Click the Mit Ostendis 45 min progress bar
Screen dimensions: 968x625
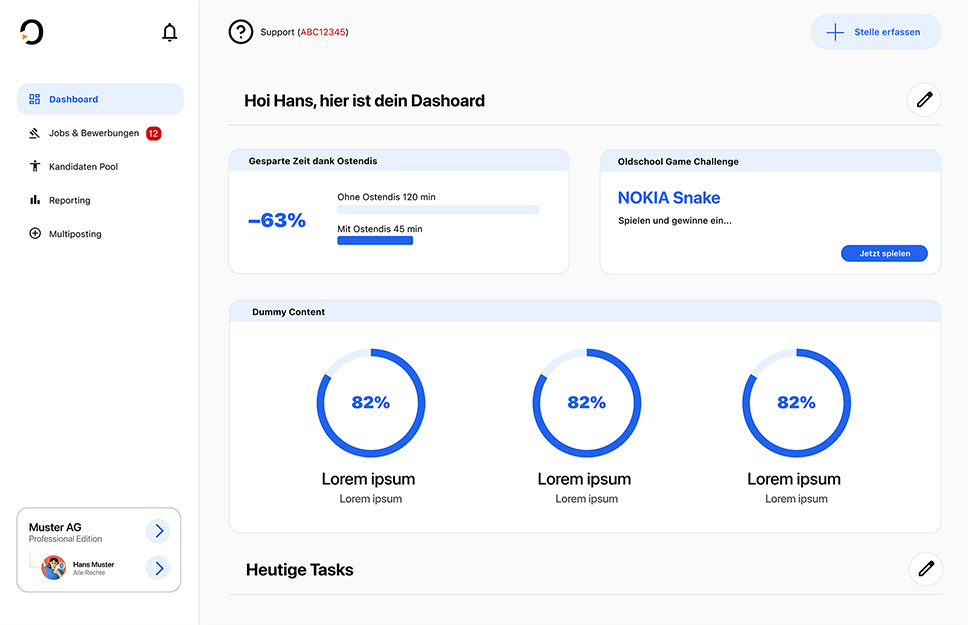[x=375, y=240]
